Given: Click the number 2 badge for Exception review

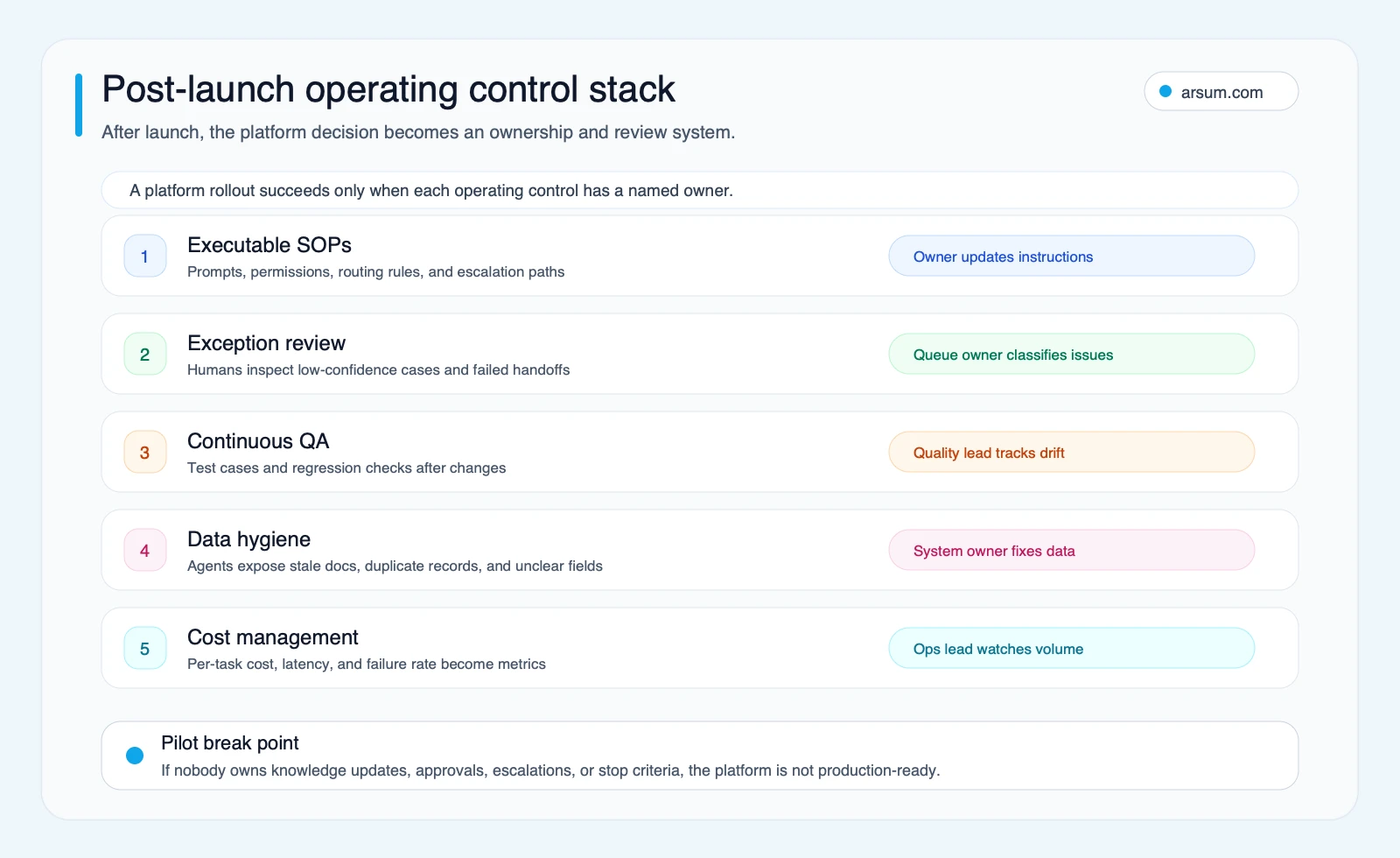Looking at the screenshot, I should (145, 354).
